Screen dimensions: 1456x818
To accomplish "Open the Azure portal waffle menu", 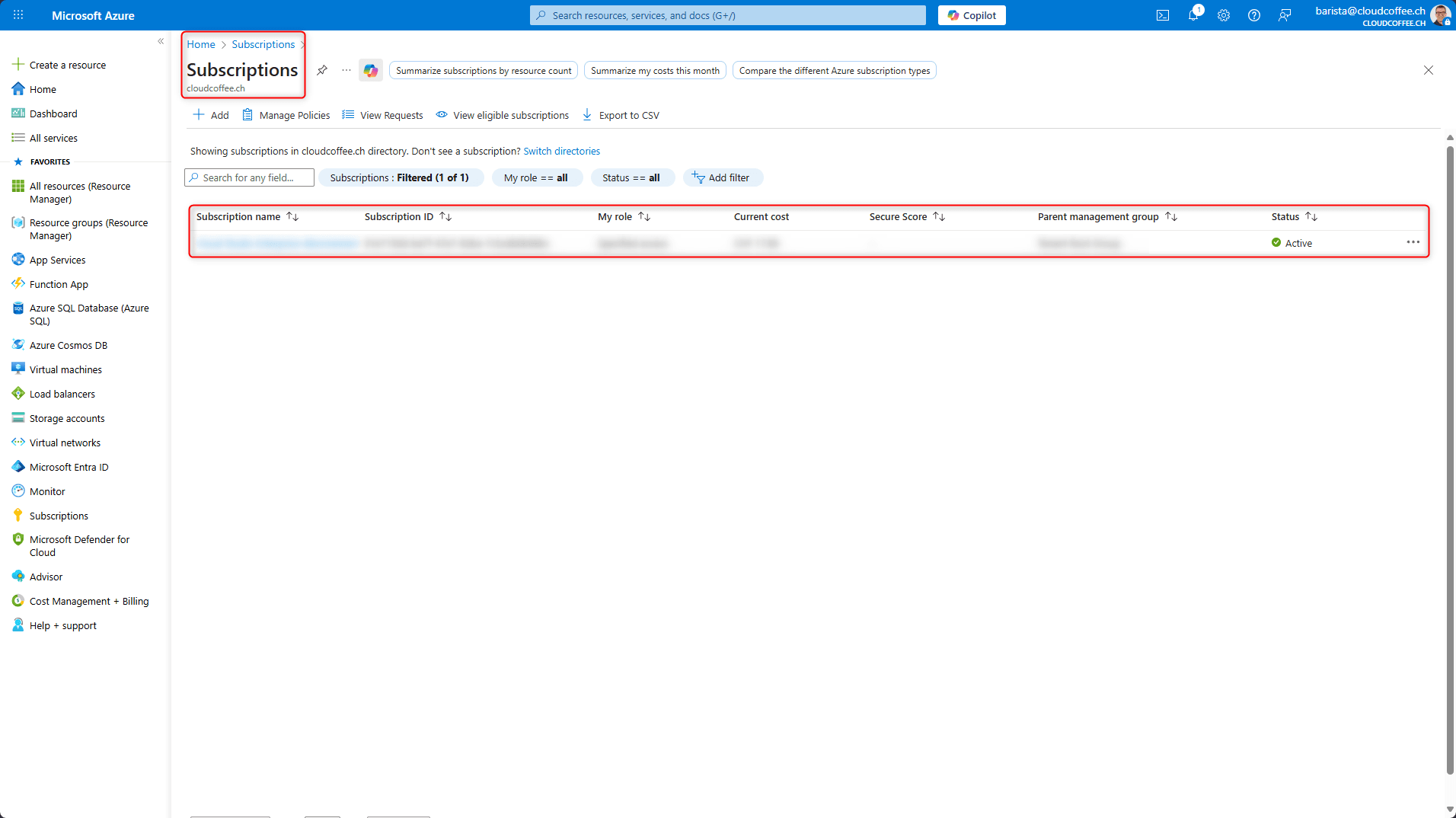I will (18, 15).
